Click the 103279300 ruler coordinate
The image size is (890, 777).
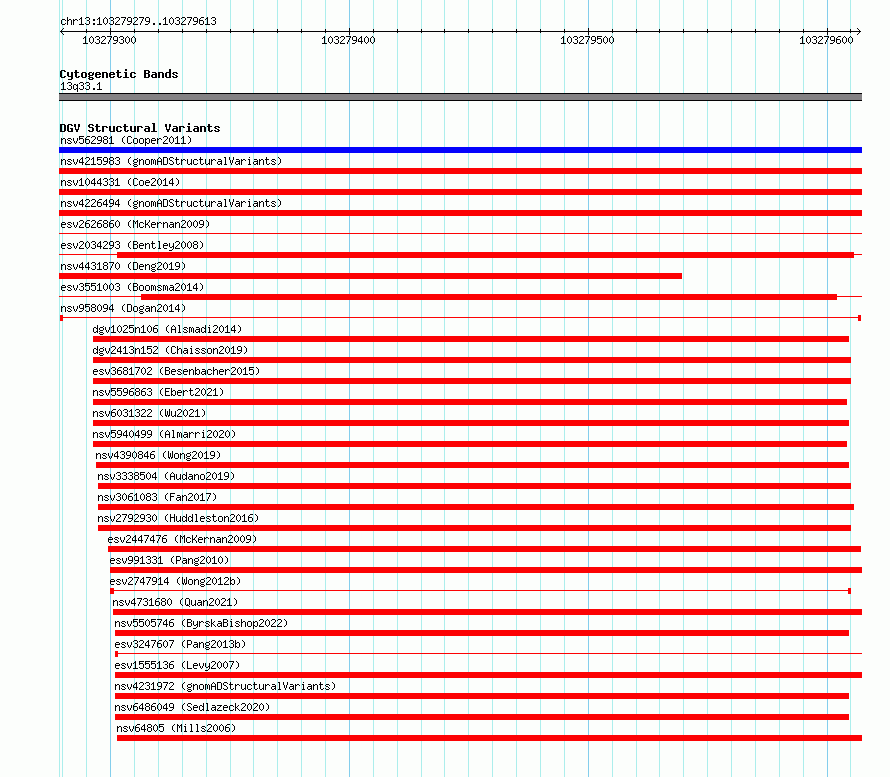pyautogui.click(x=110, y=40)
